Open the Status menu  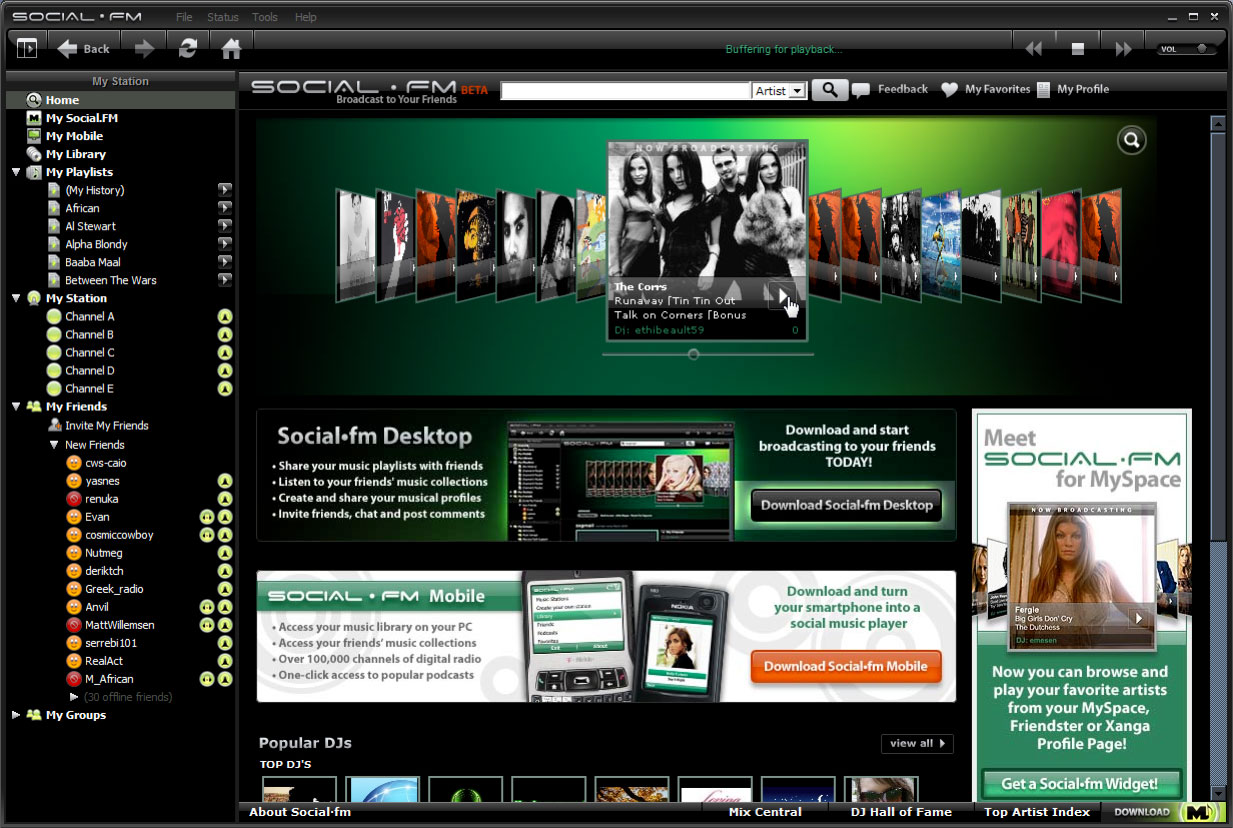(x=223, y=17)
